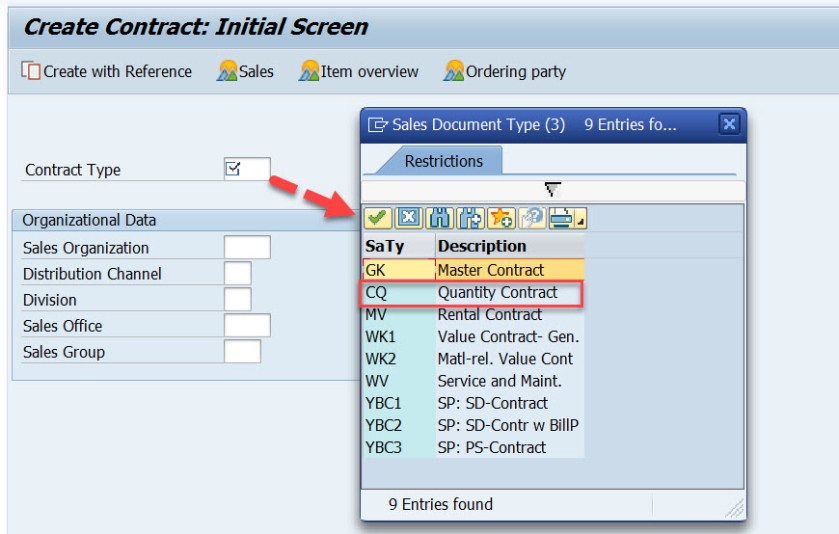The width and height of the screenshot is (839, 534).
Task: Select the Quantity Contract entry
Action: pyautogui.click(x=510, y=293)
